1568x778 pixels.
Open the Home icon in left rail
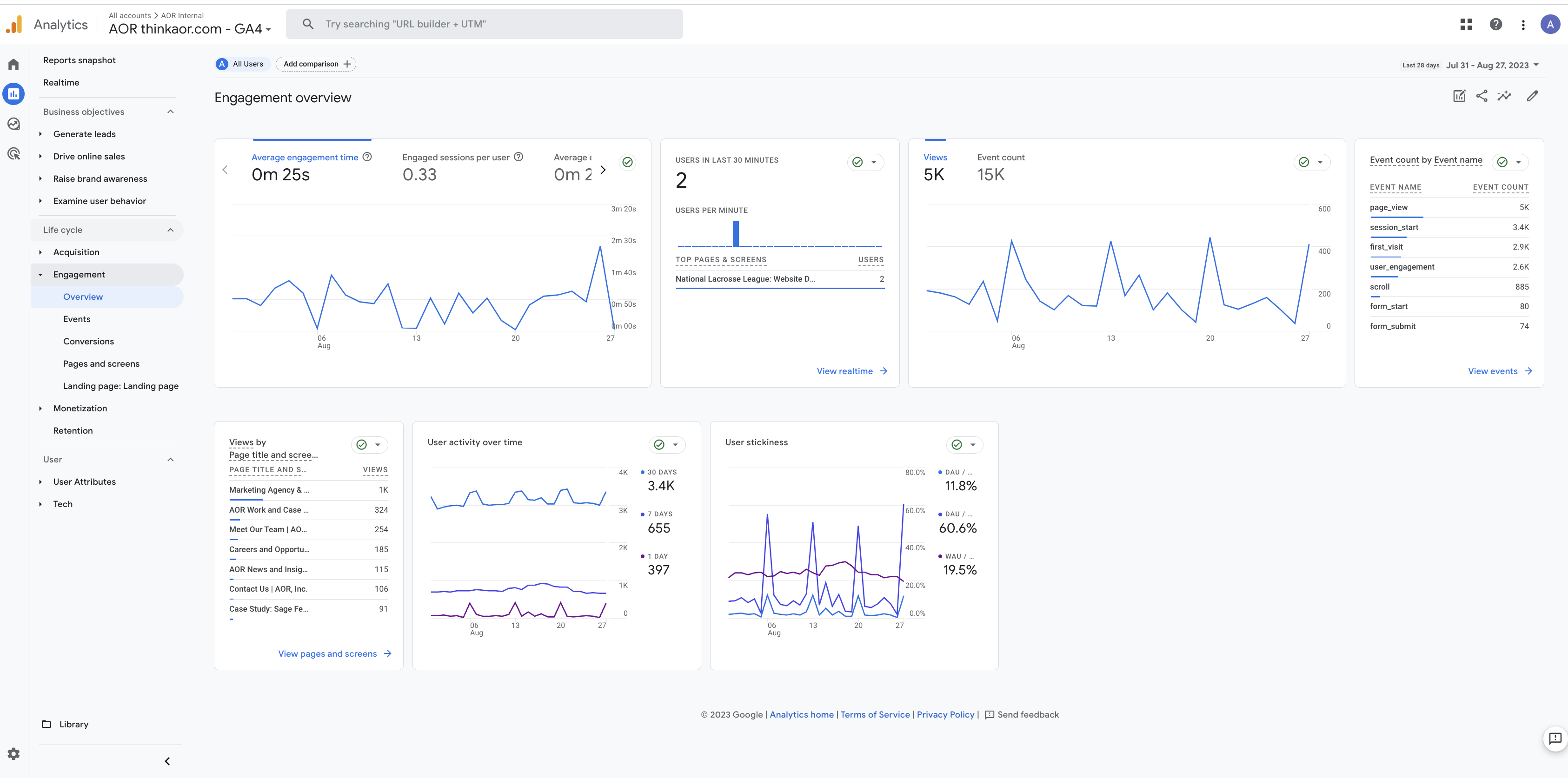point(13,65)
